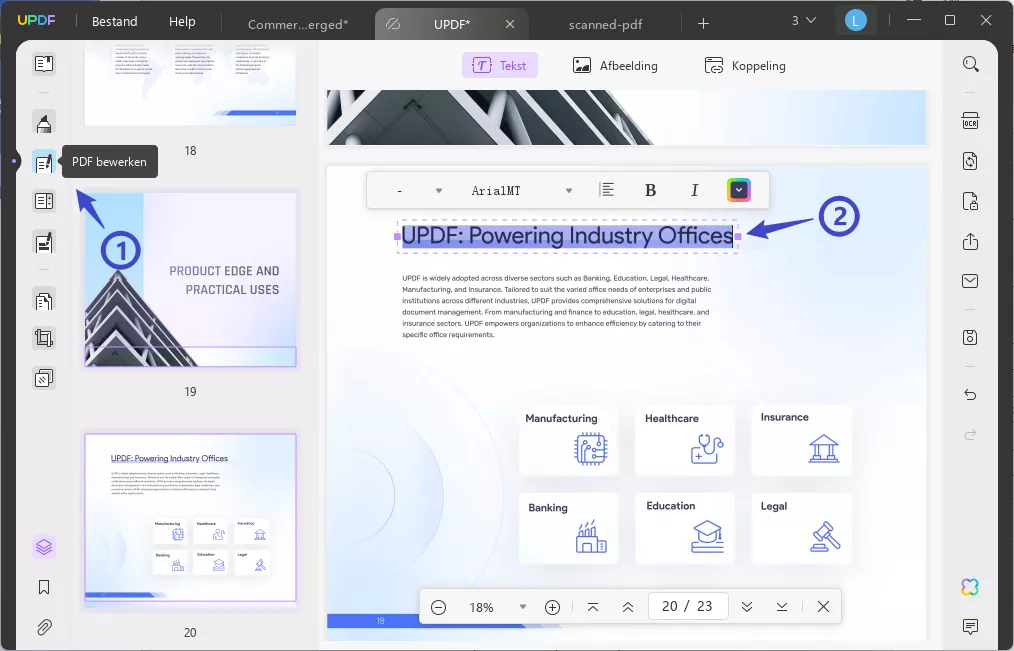Image resolution: width=1014 pixels, height=651 pixels.
Task: Click the Redo arrow icon
Action: (x=970, y=434)
